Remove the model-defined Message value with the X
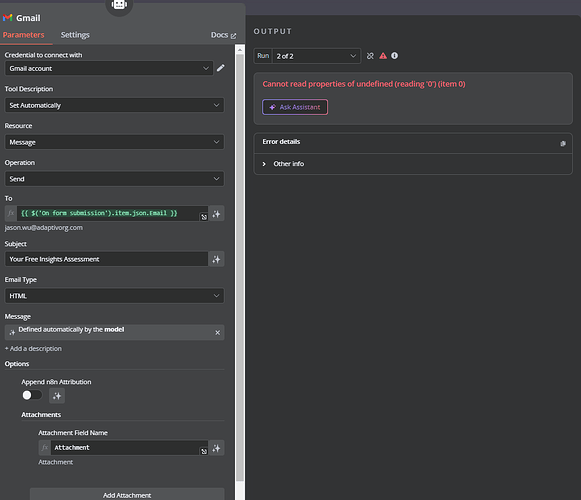581x500 pixels. coord(218,332)
